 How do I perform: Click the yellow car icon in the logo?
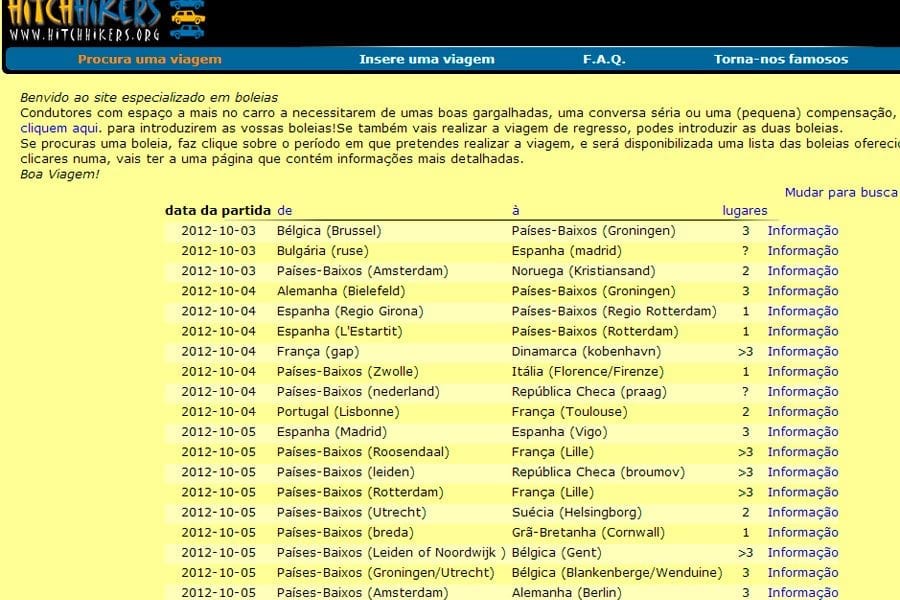187,17
